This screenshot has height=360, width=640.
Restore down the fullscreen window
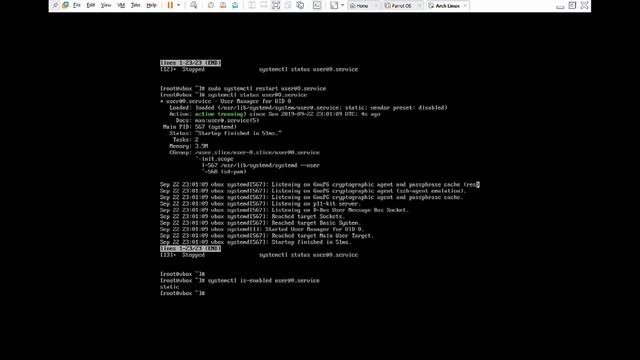tap(572, 5)
